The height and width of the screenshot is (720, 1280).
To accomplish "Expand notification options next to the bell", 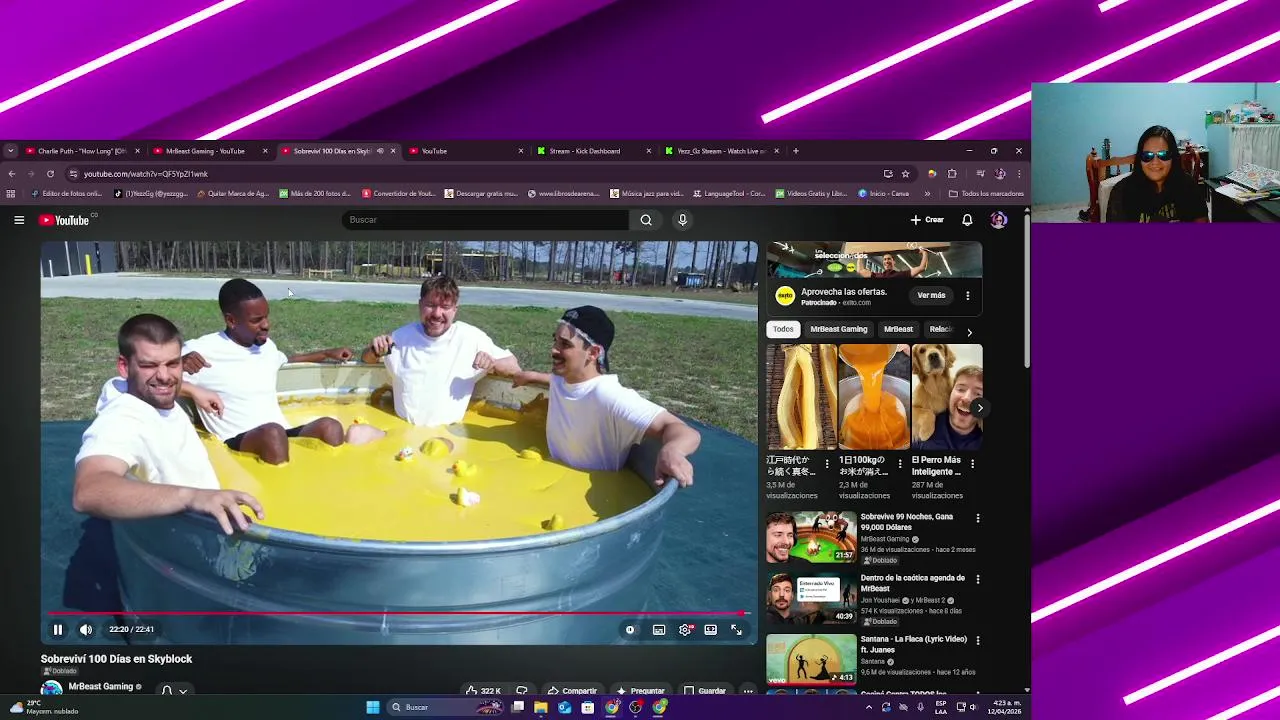I will (x=183, y=690).
